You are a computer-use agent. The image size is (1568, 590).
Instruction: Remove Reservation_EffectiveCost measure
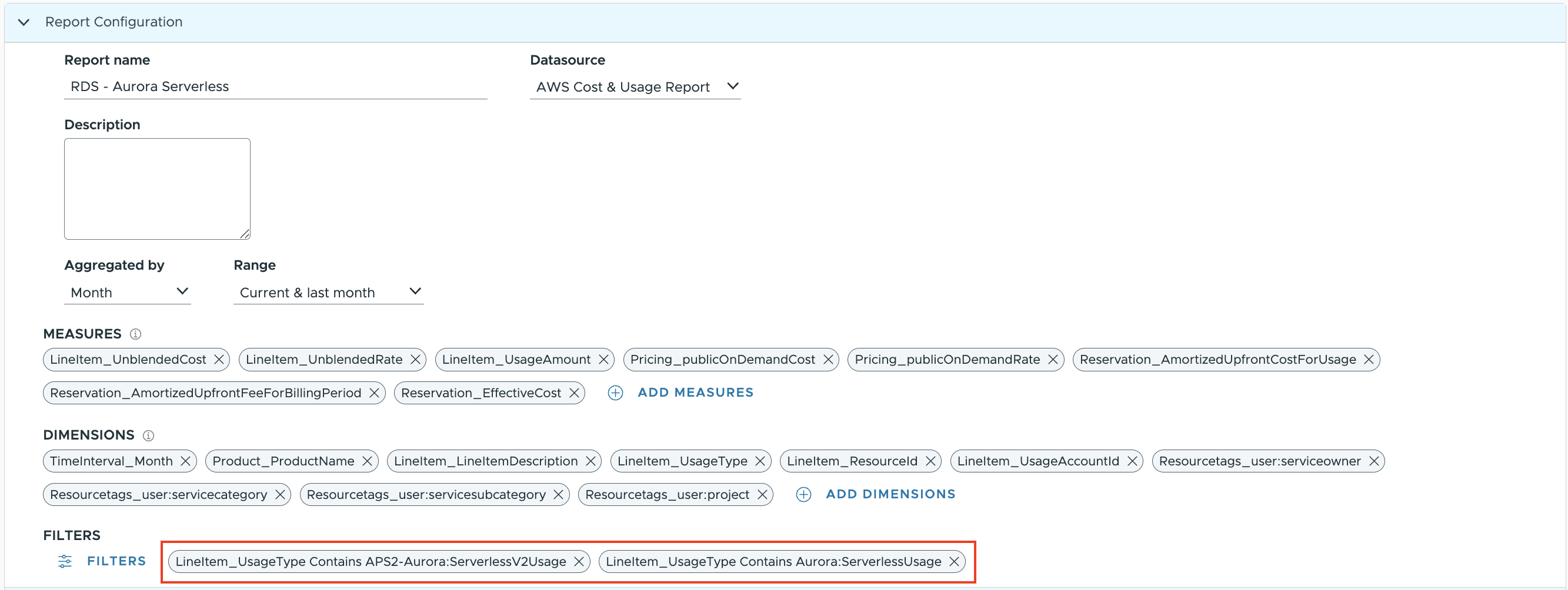[574, 393]
